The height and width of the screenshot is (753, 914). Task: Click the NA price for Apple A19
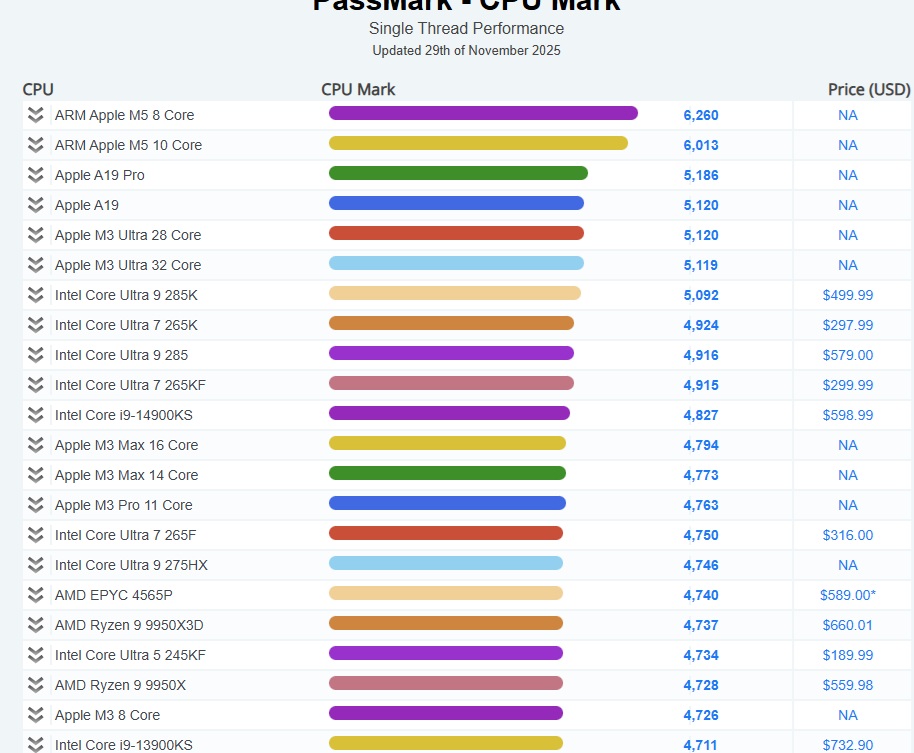click(x=848, y=205)
